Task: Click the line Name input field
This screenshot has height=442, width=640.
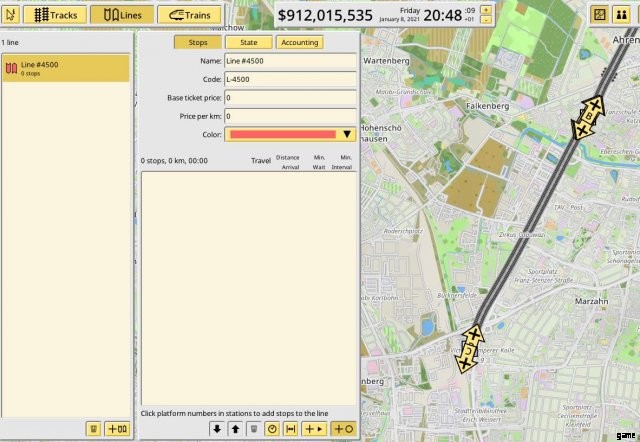Action: [x=290, y=61]
